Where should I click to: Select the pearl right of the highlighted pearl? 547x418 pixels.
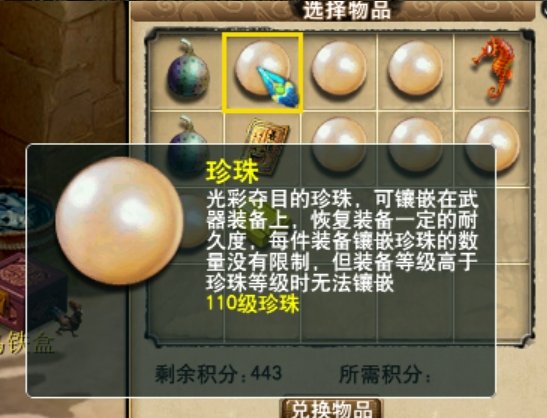[339, 68]
